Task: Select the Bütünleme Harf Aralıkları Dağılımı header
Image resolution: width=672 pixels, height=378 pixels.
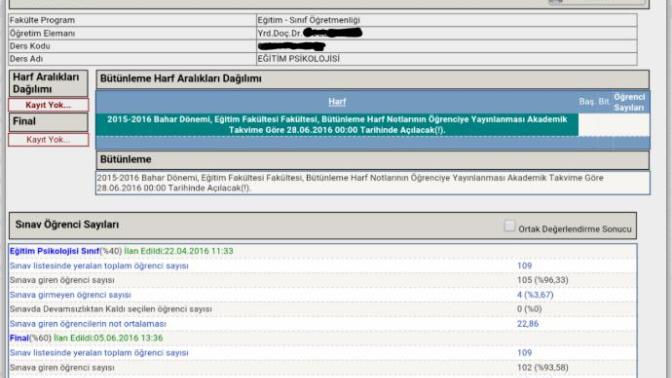Action: click(x=372, y=79)
